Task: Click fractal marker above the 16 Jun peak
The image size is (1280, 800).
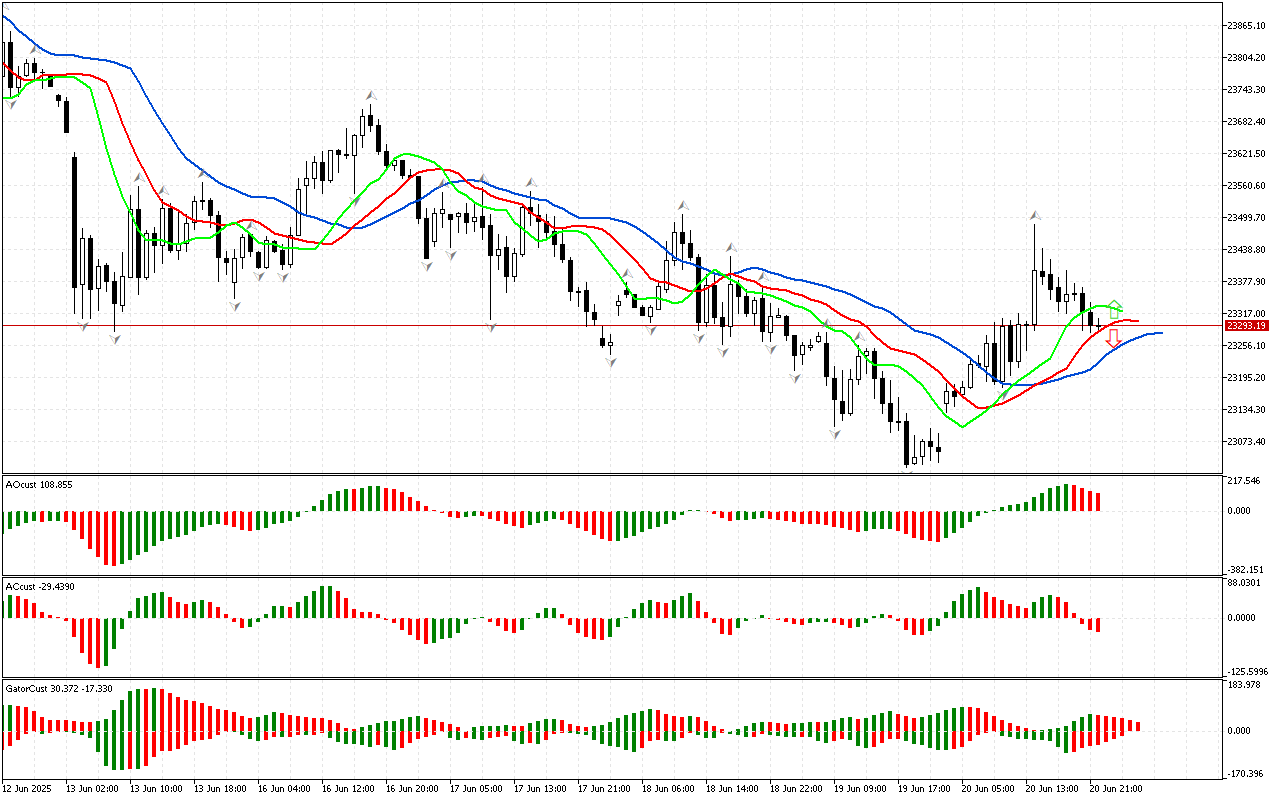Action: [x=369, y=94]
